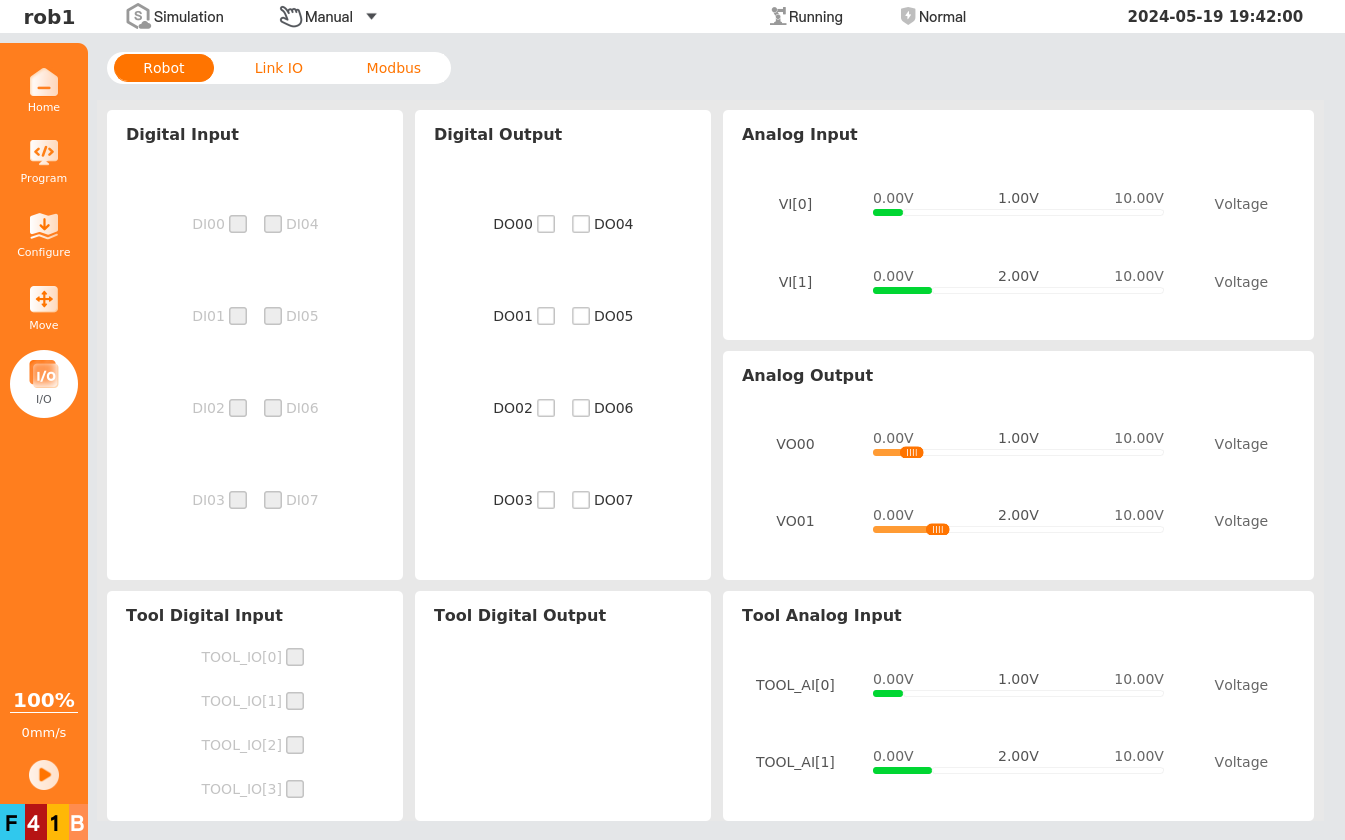Click the Normal shield status icon
This screenshot has height=840, width=1345.
pos(908,16)
